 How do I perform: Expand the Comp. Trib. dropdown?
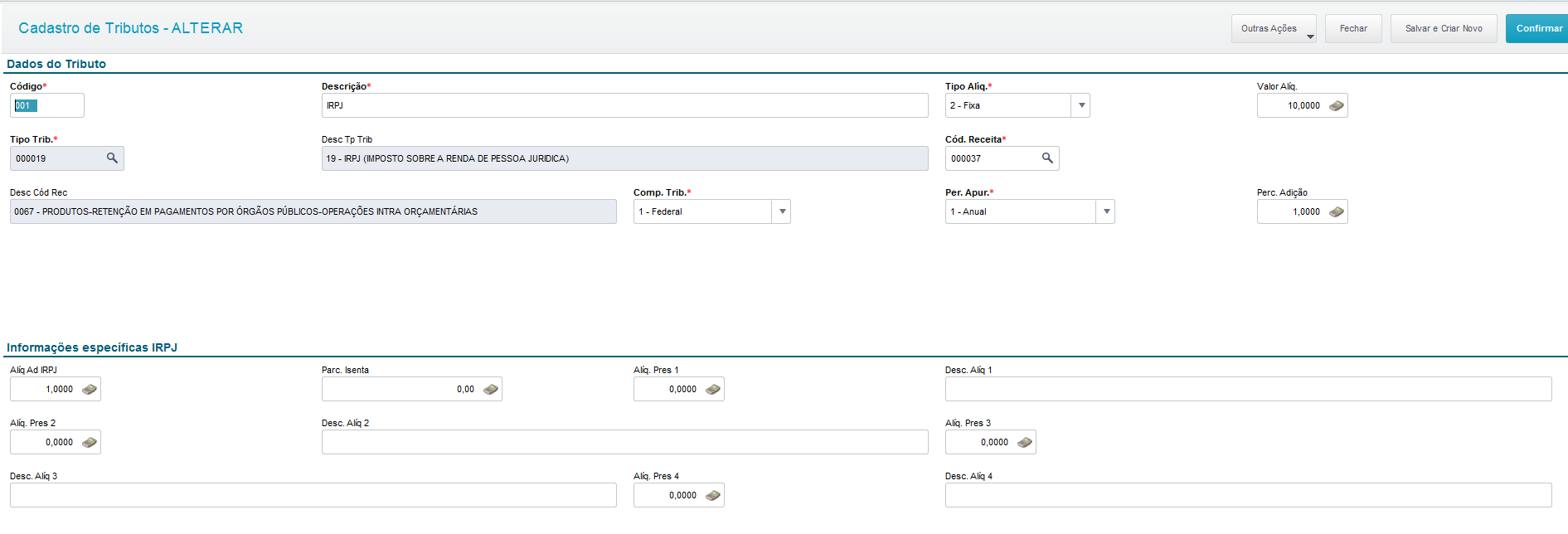[x=782, y=212]
